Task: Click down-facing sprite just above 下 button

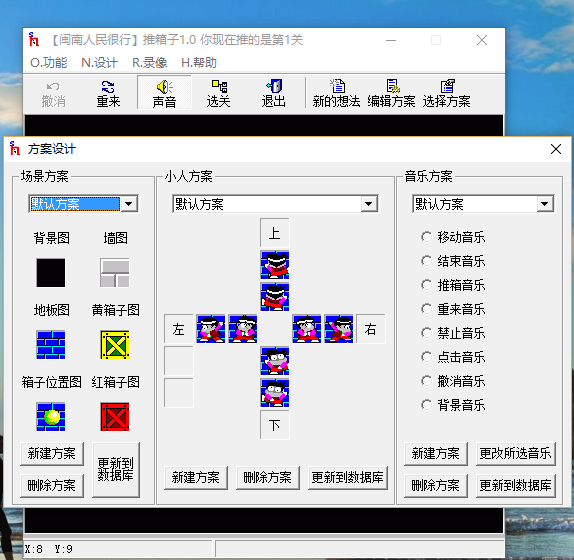Action: [x=275, y=393]
